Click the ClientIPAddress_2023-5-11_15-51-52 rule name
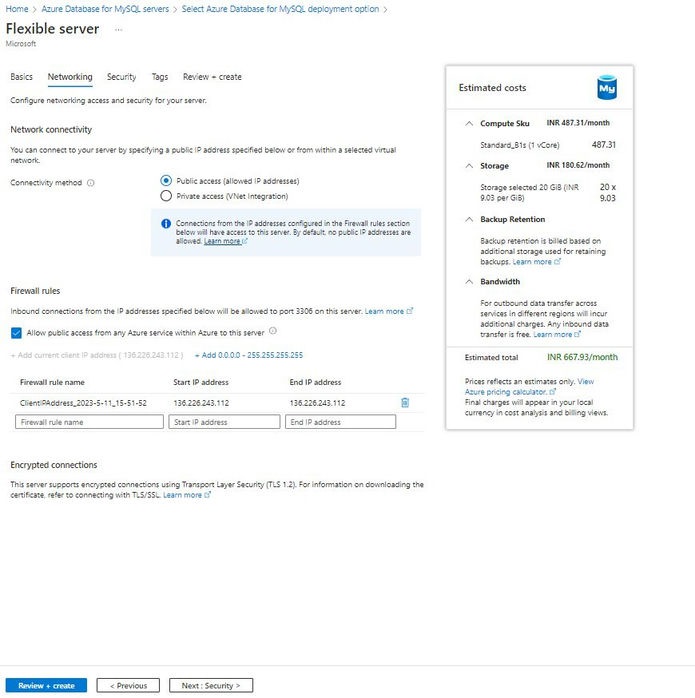This screenshot has width=695, height=698. coord(83,403)
